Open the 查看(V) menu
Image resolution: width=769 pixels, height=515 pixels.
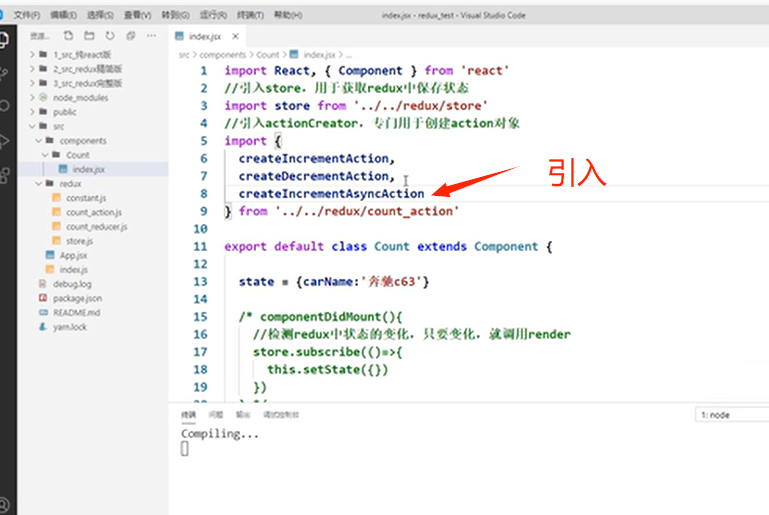coord(137,15)
